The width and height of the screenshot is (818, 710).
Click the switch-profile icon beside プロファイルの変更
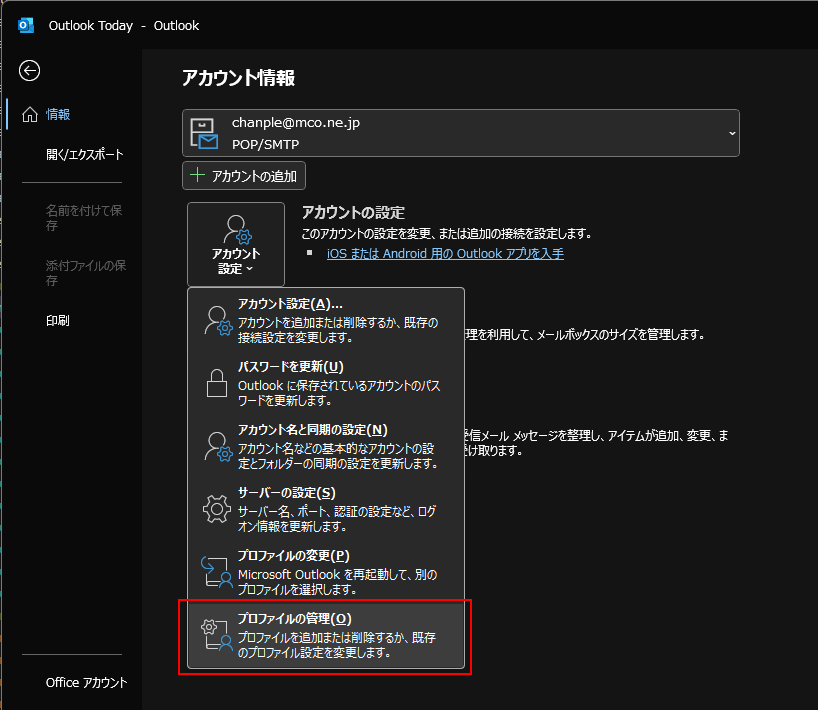(x=216, y=572)
